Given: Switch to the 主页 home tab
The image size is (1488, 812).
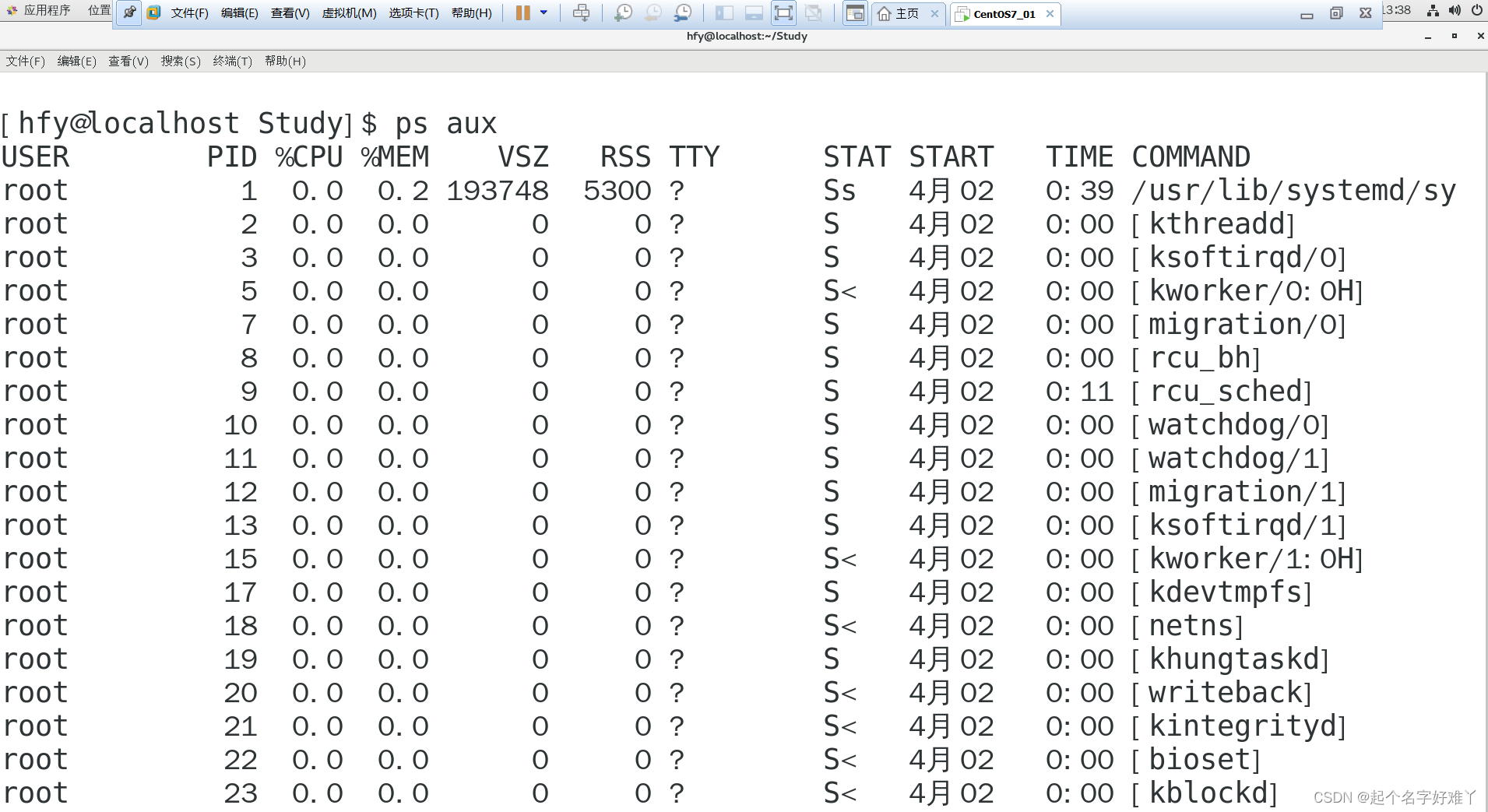Looking at the screenshot, I should tap(899, 13).
